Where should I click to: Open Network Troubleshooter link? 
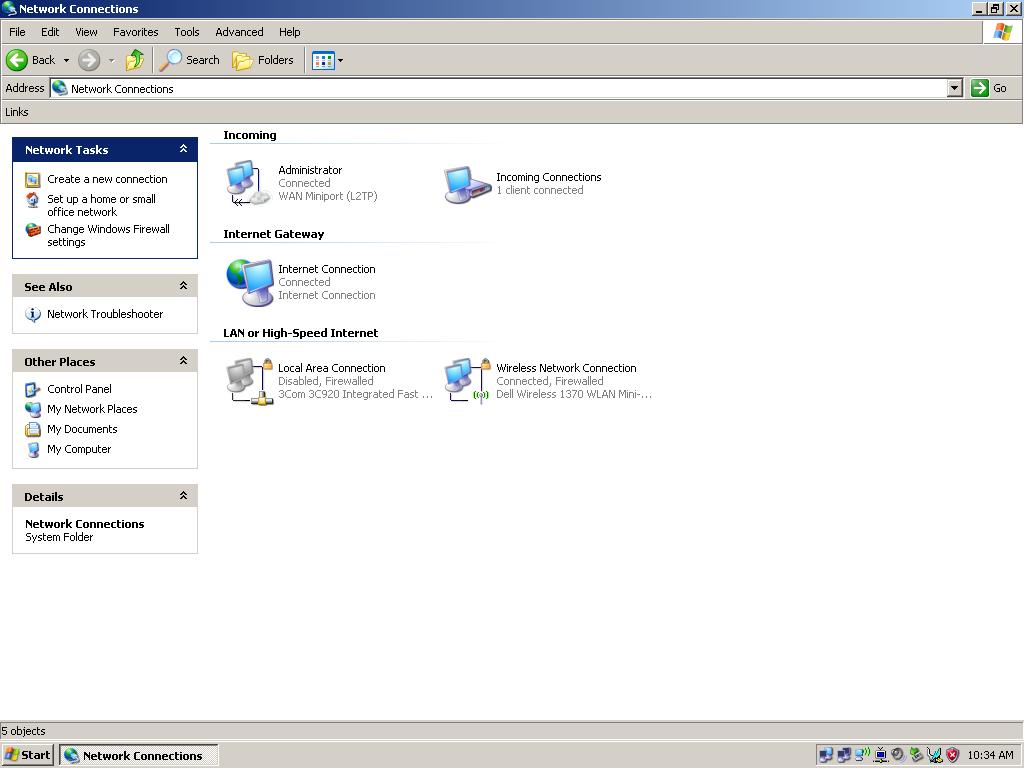[x=105, y=314]
